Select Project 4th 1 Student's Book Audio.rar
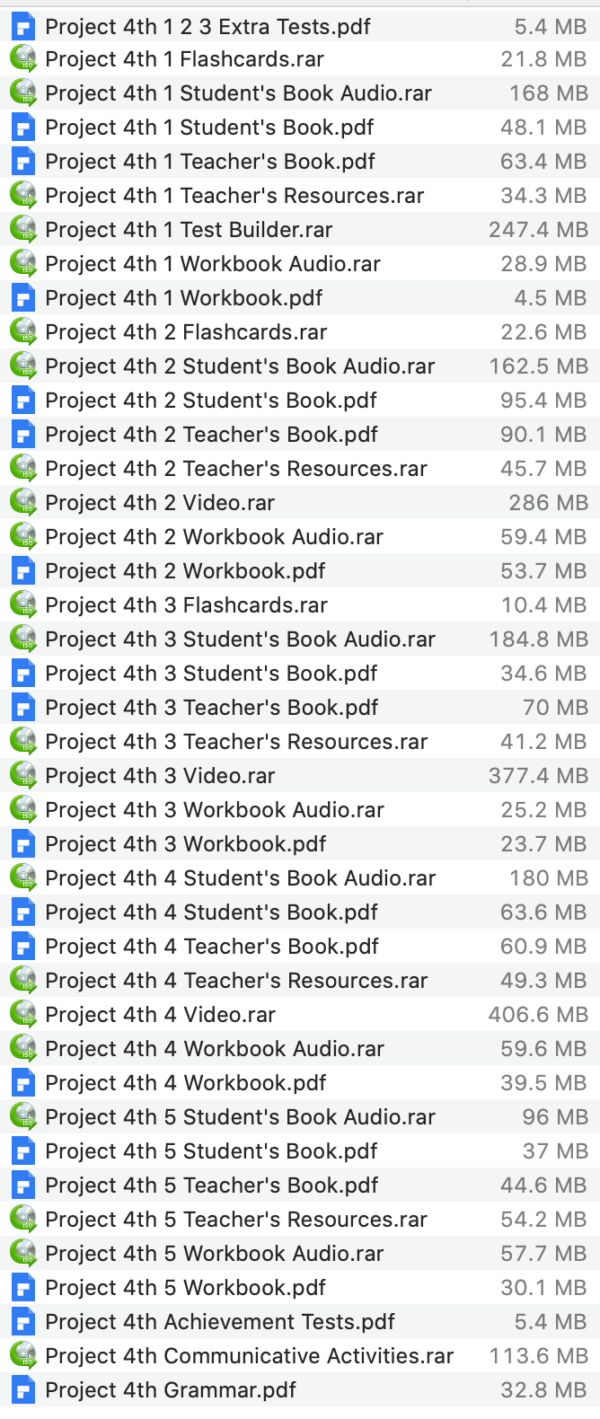This screenshot has height=1419, width=600. click(238, 94)
